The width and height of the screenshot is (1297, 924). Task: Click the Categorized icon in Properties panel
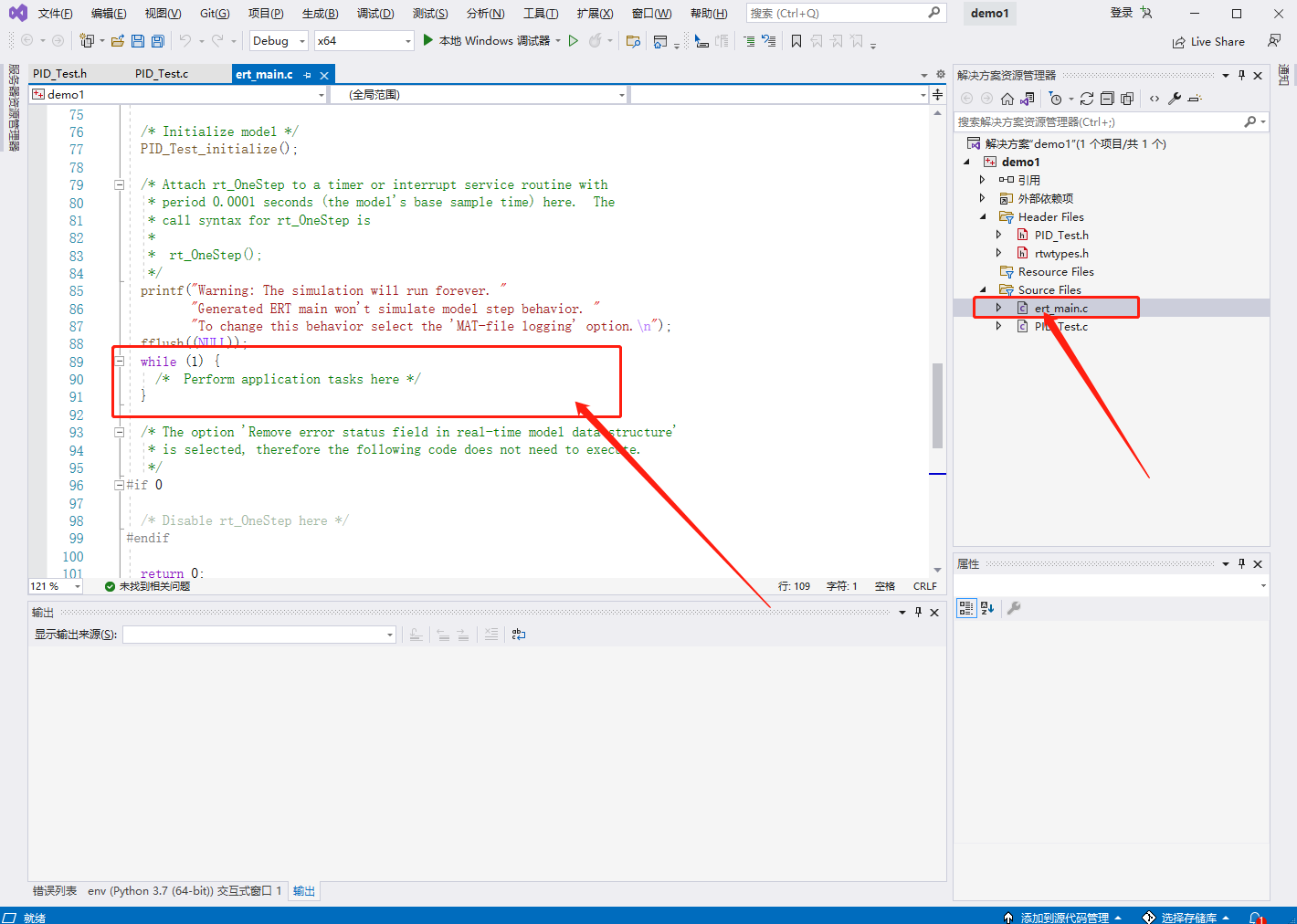966,608
